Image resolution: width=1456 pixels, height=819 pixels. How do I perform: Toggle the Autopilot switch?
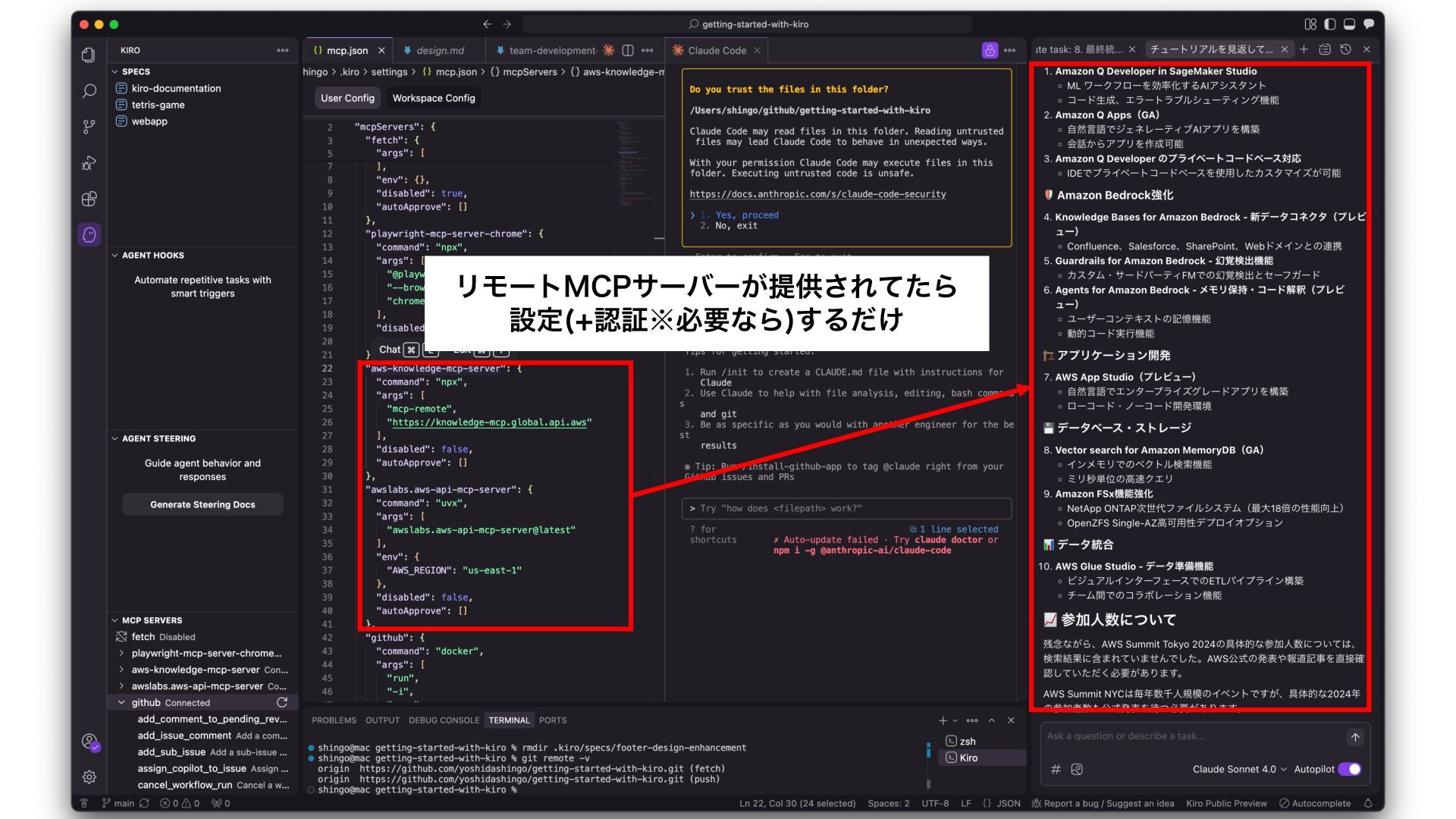1350,769
